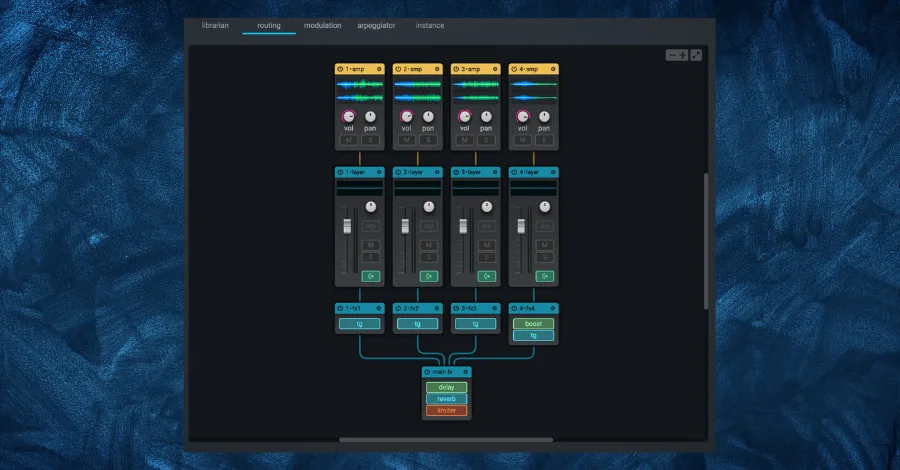This screenshot has height=470, width=900.
Task: Solo the 2·smp sampler
Action: [x=428, y=140]
